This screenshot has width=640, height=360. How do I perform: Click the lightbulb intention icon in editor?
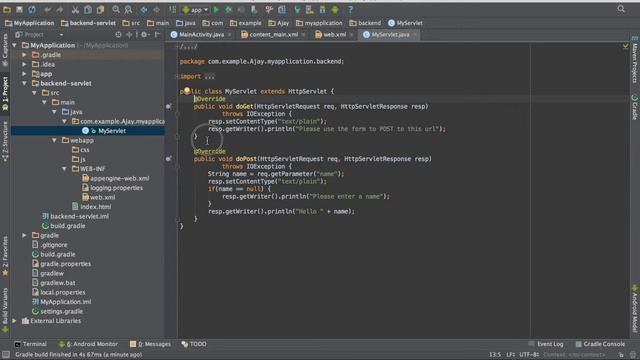pyautogui.click(x=187, y=91)
